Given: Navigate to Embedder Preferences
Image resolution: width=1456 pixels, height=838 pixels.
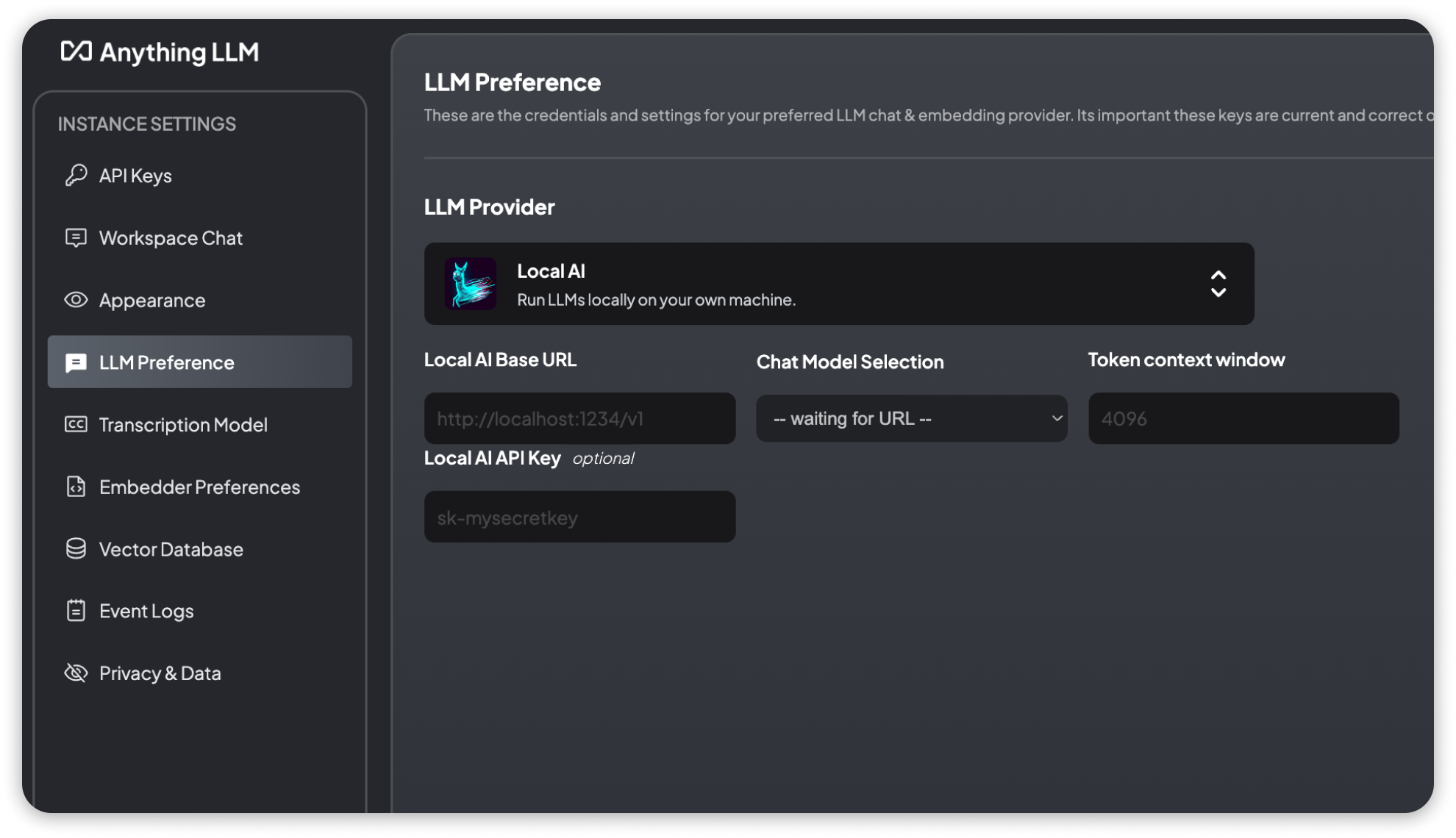Looking at the screenshot, I should pos(200,487).
